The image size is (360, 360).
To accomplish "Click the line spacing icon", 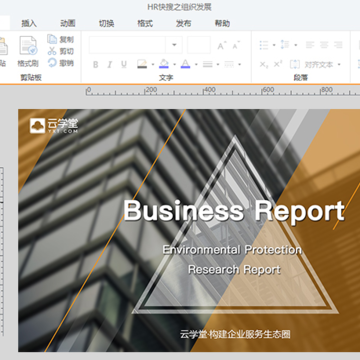I will click(x=285, y=45).
